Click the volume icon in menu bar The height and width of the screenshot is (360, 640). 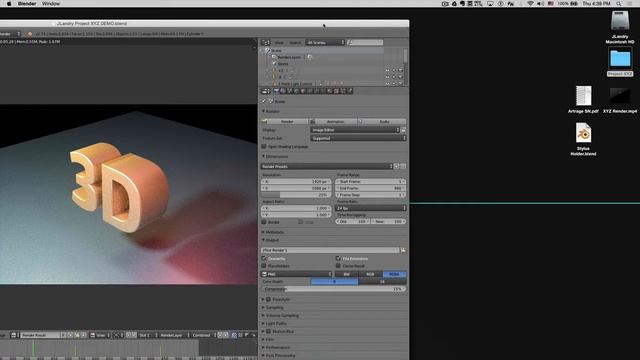point(540,4)
